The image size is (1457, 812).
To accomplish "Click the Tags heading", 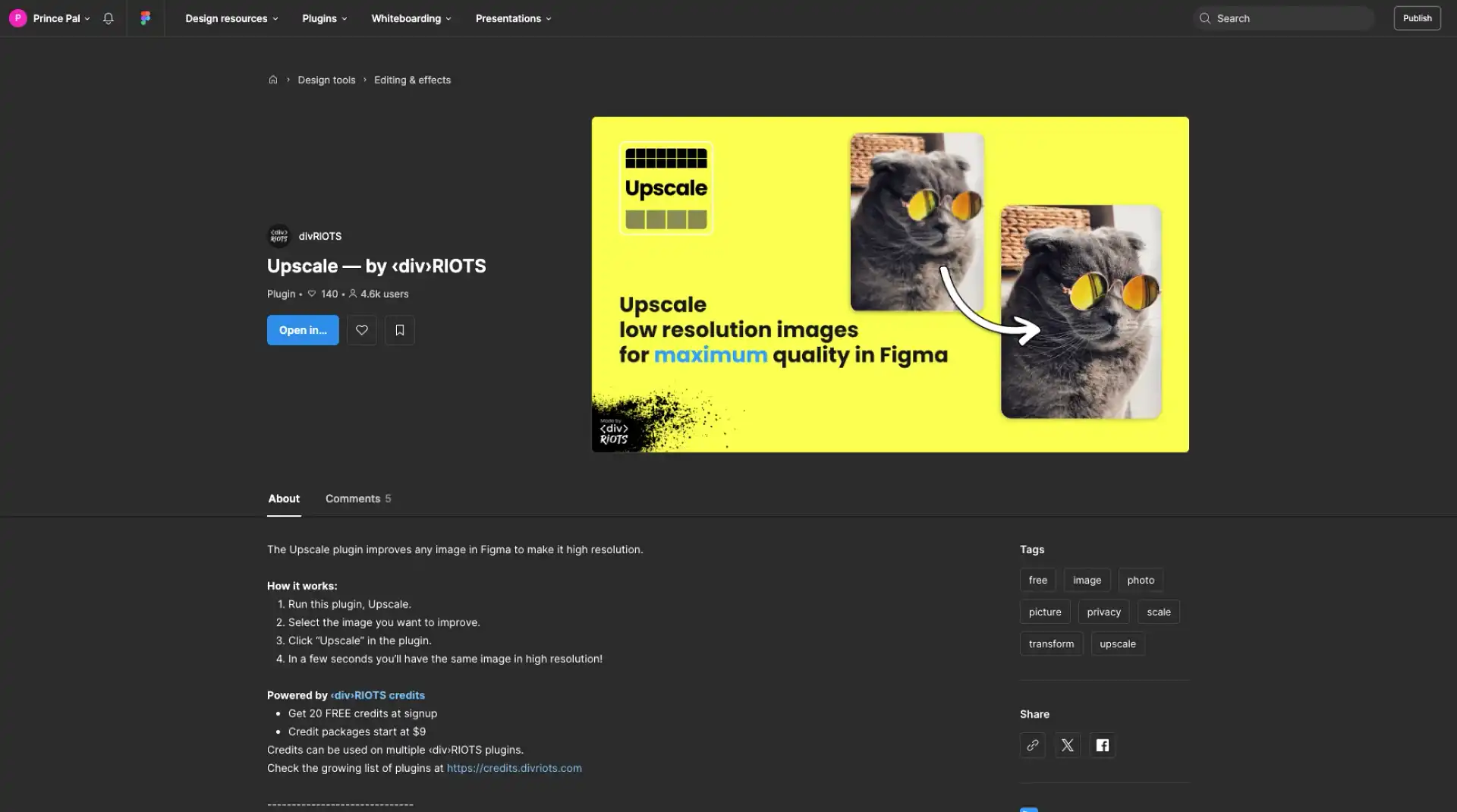I will coord(1032,549).
